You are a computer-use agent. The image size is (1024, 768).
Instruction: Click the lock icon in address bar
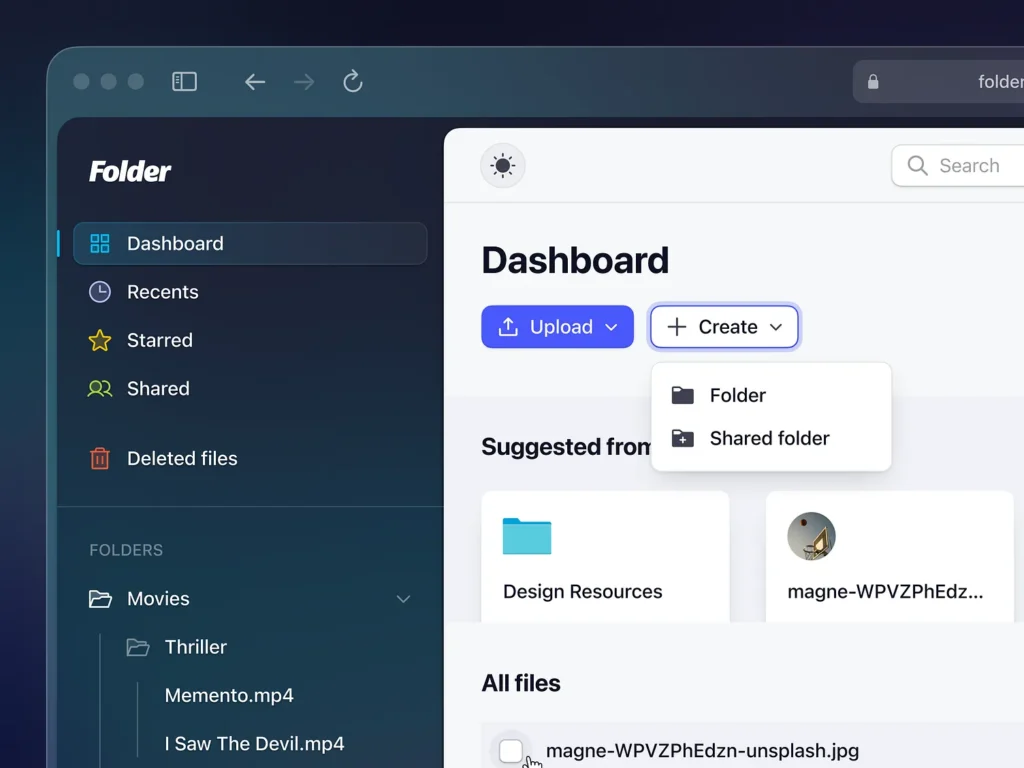click(873, 82)
